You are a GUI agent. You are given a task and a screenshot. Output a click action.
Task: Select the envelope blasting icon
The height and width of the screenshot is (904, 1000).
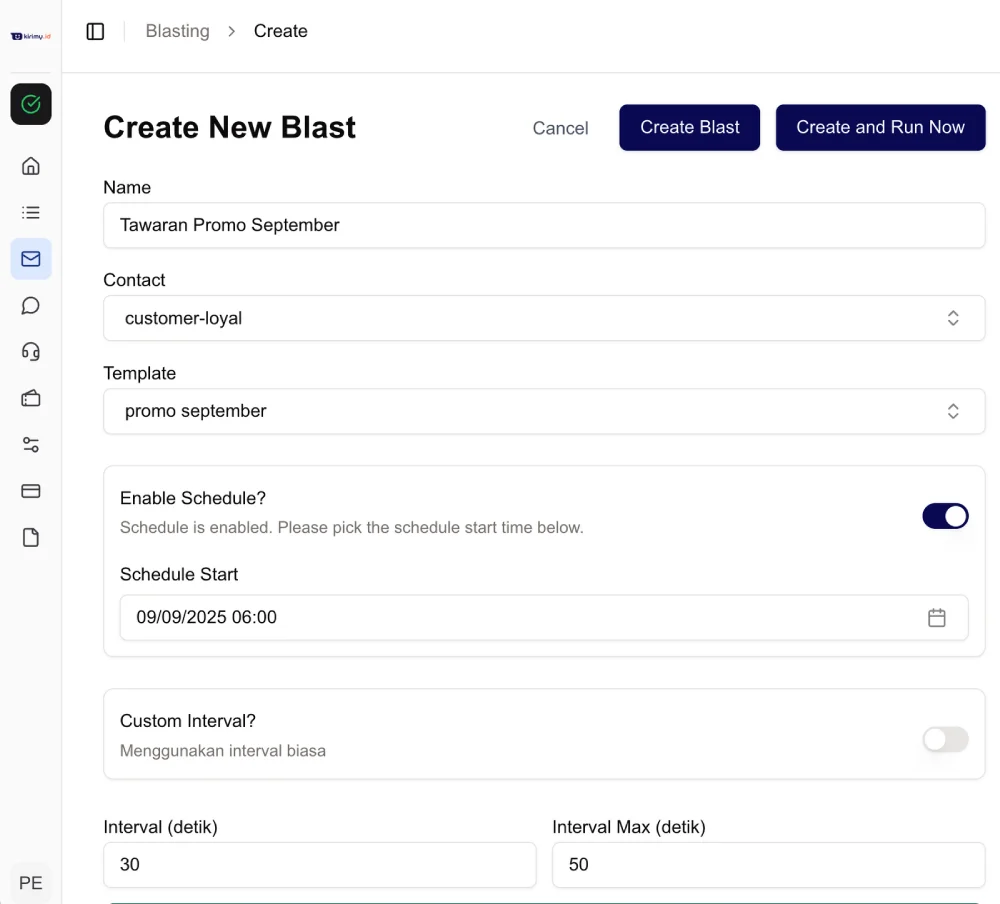31,259
